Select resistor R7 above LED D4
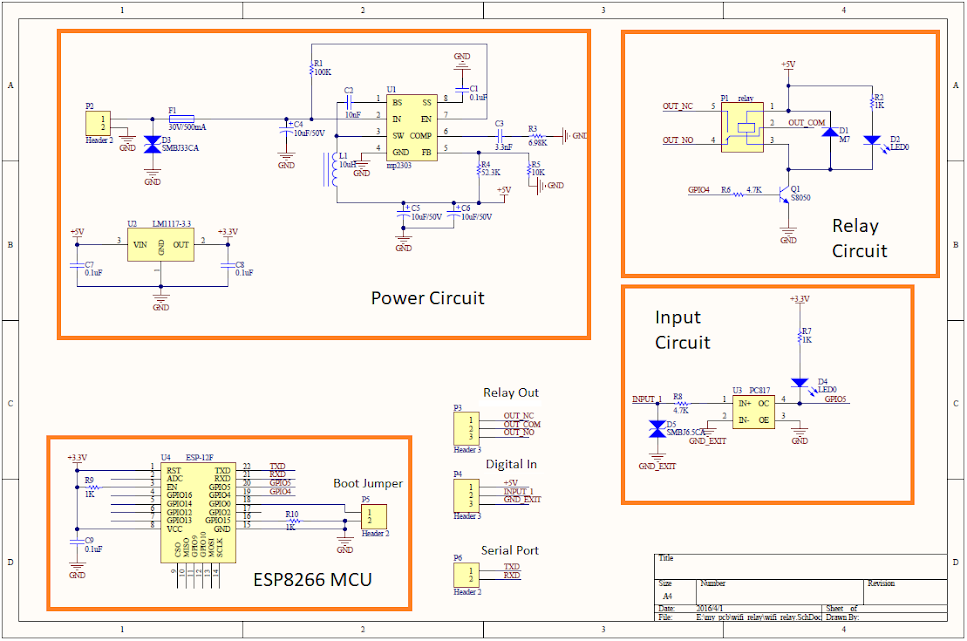The height and width of the screenshot is (641, 967). 799,338
